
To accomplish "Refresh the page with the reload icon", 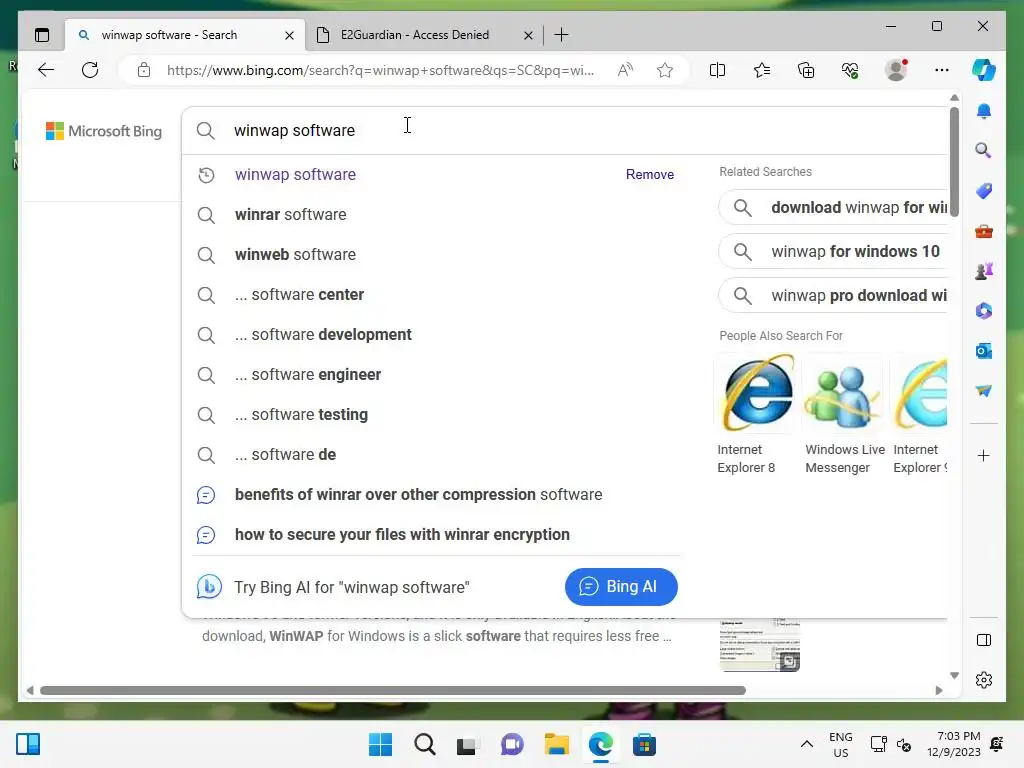I will (x=90, y=70).
